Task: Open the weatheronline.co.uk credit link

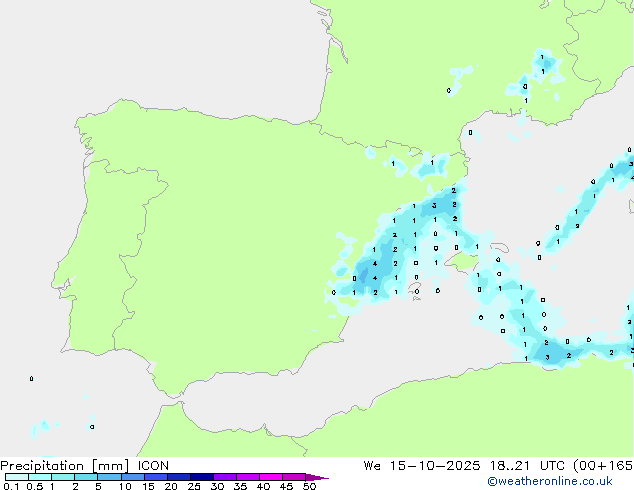Action: coord(550,481)
